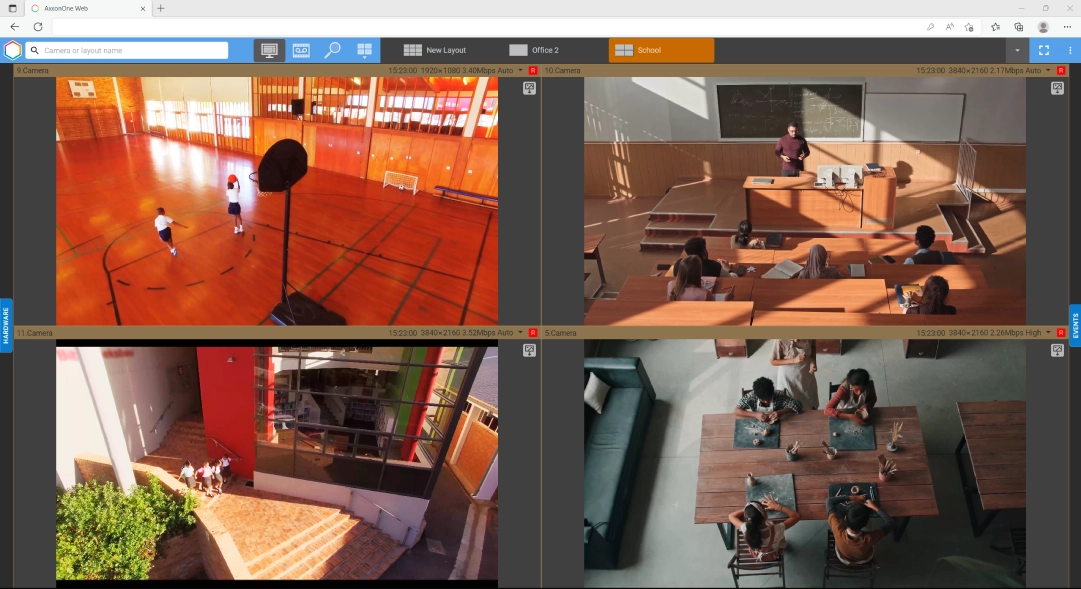Open the archive search magnifier tool
The image size is (1081, 589).
click(332, 50)
